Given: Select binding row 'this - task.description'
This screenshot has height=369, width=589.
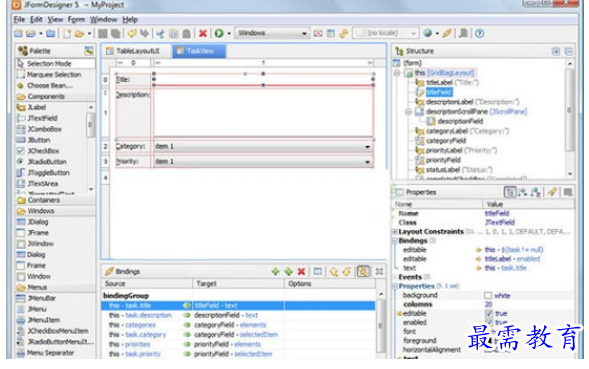Looking at the screenshot, I should tap(238, 315).
